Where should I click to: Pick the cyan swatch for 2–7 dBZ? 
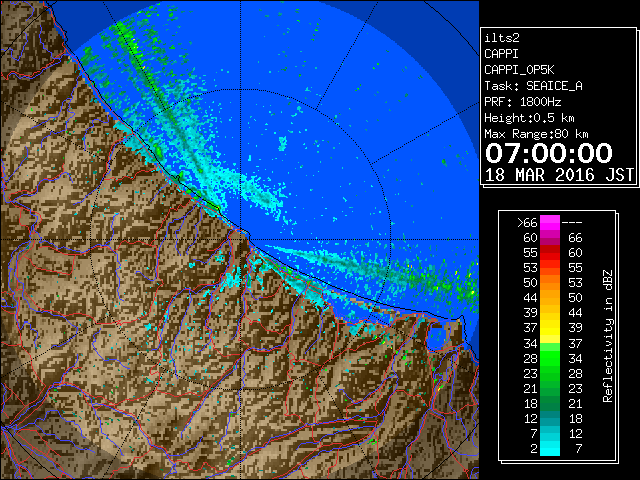tap(550, 448)
